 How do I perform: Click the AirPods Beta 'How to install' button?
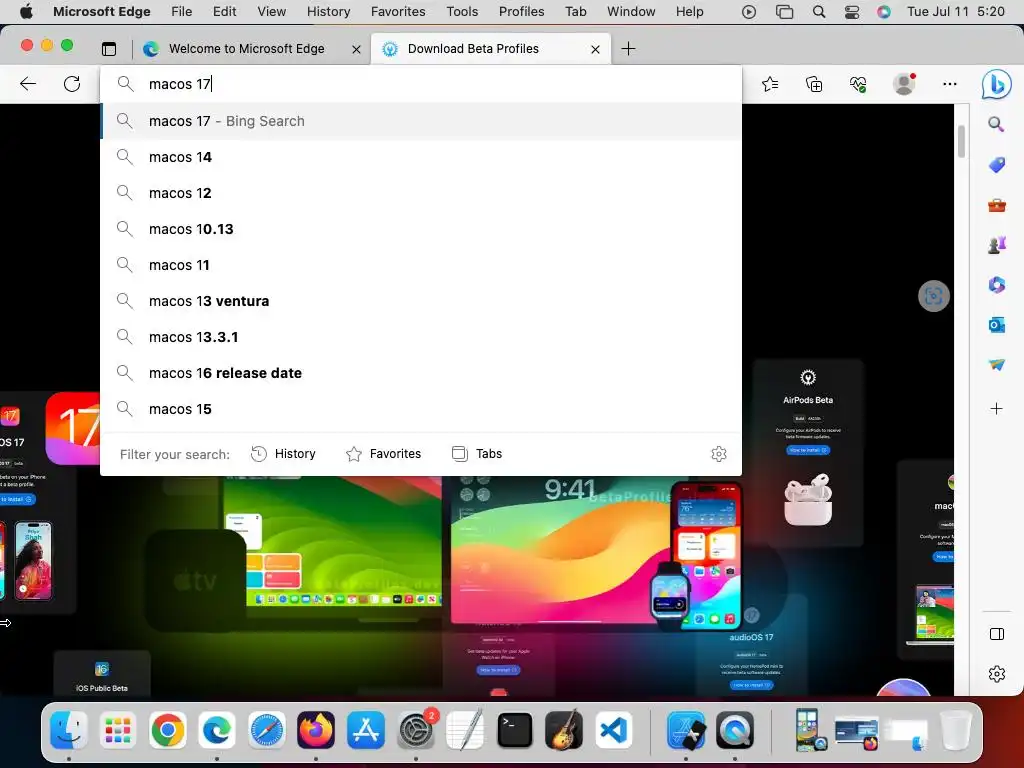[x=808, y=450]
